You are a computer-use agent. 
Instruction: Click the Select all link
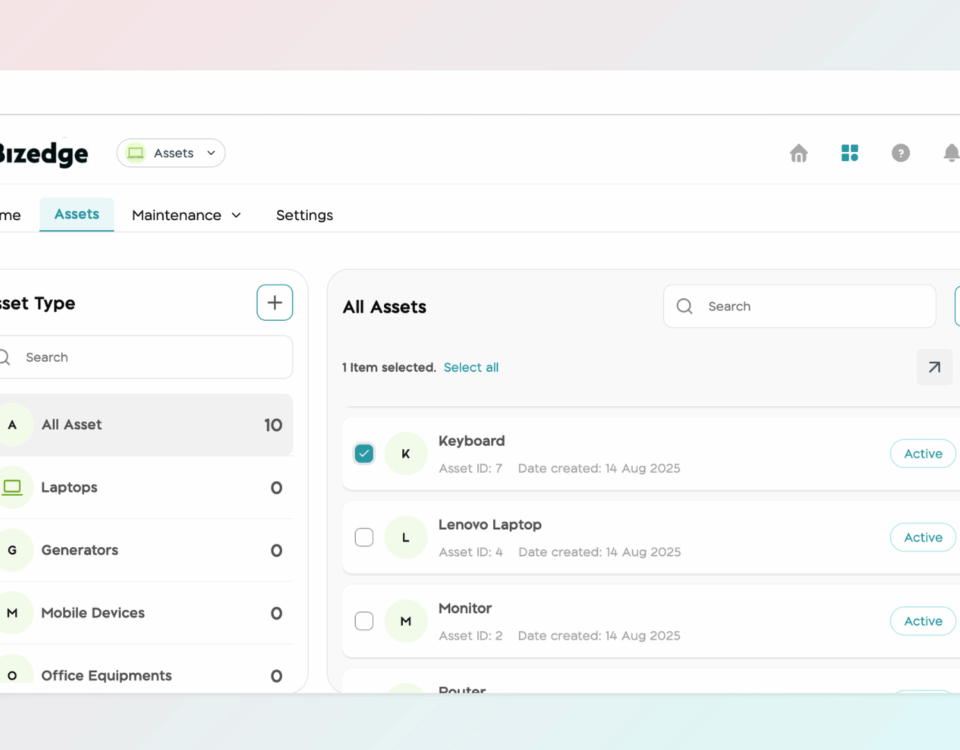[471, 367]
